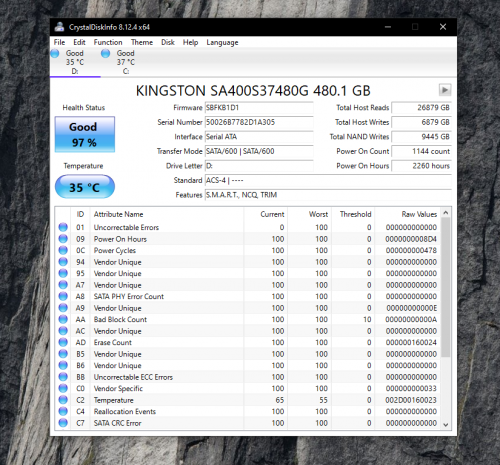Open the Disk menu
500x465 pixels.
point(168,42)
